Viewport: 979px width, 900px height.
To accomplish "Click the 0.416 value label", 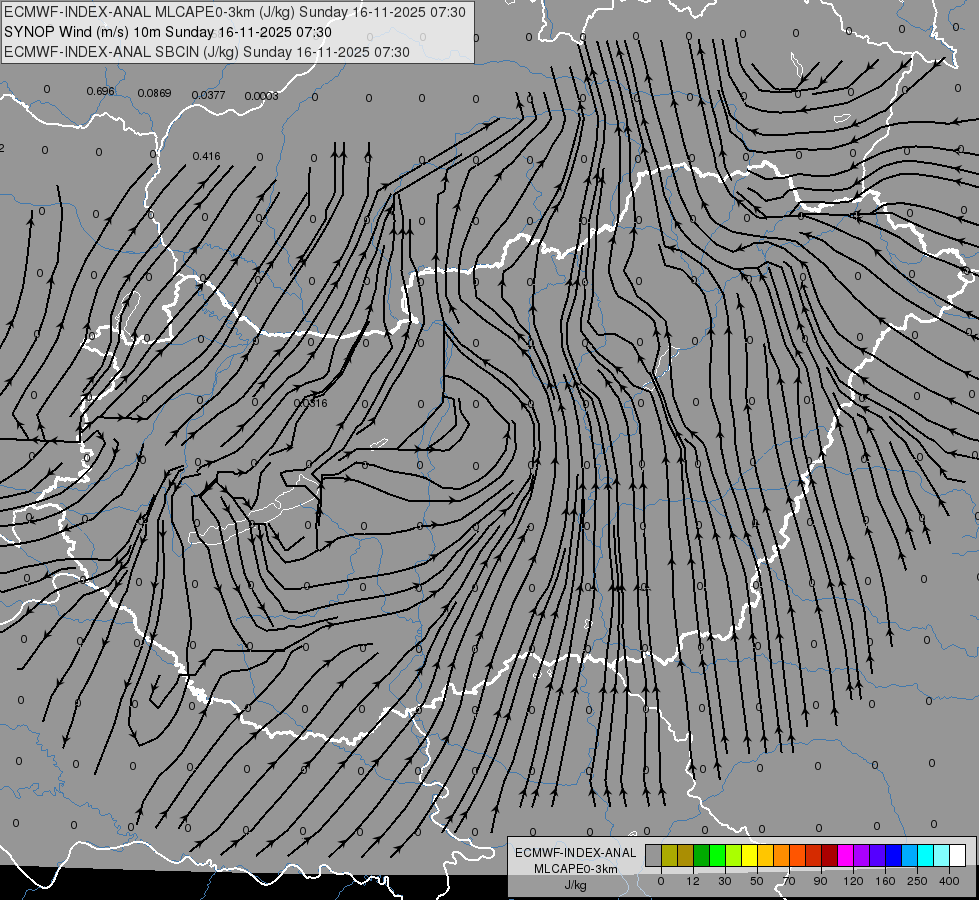I will coord(206,156).
